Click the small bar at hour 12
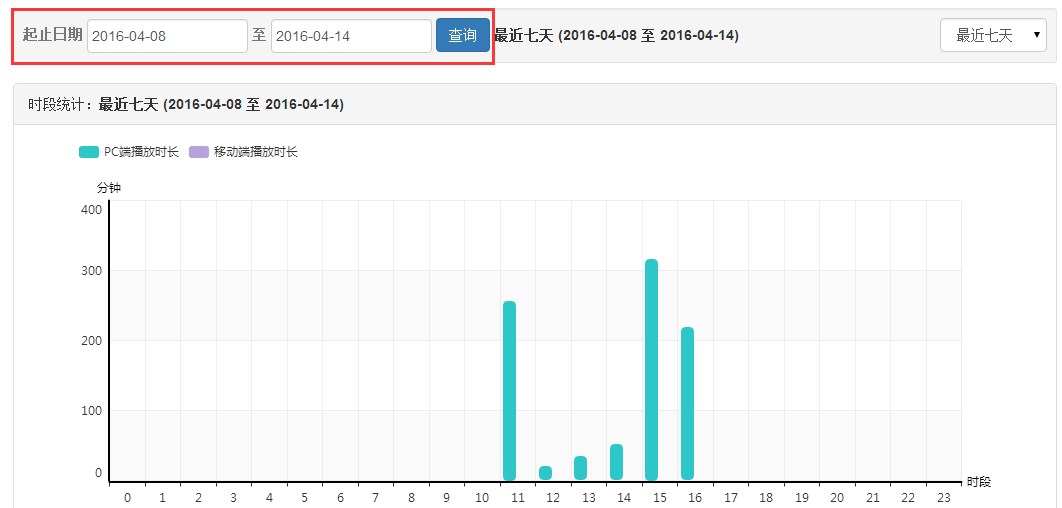The height and width of the screenshot is (508, 1062). [545, 473]
